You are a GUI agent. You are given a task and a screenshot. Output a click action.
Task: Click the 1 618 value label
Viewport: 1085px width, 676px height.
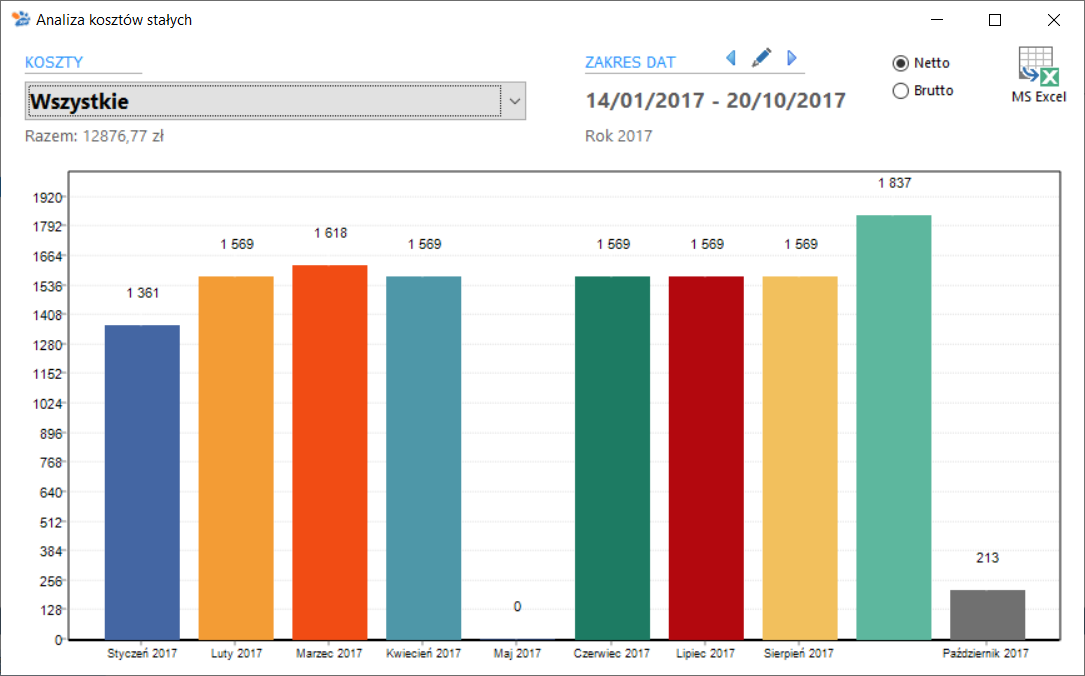[x=331, y=233]
